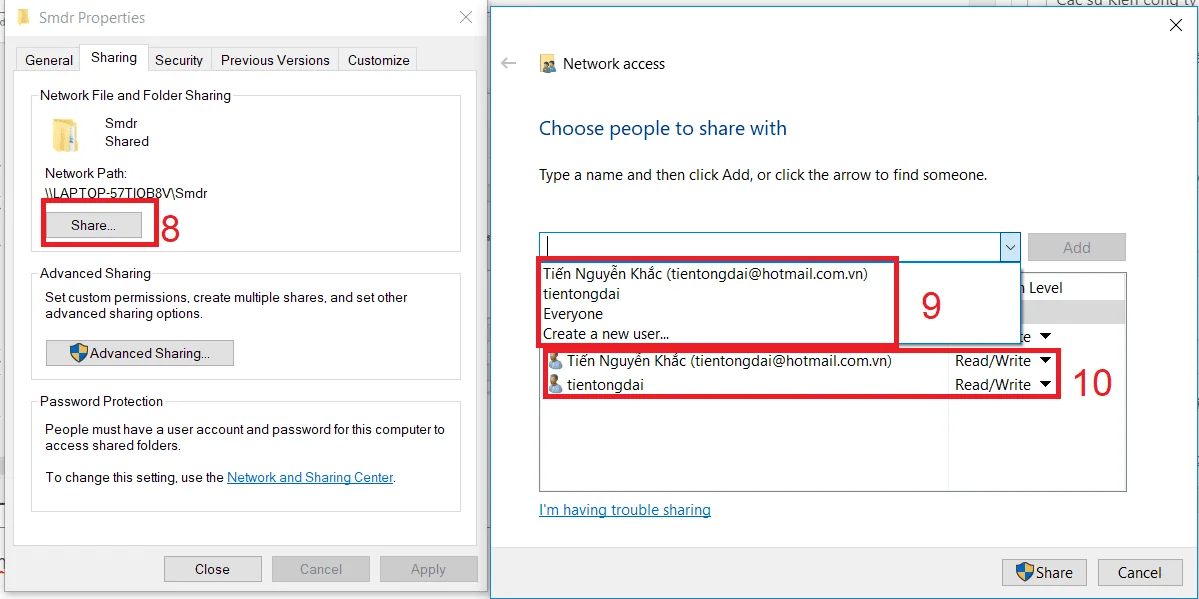Screen dimensions: 1199x599
Task: Switch to Previous Versions tab
Action: pyautogui.click(x=275, y=60)
